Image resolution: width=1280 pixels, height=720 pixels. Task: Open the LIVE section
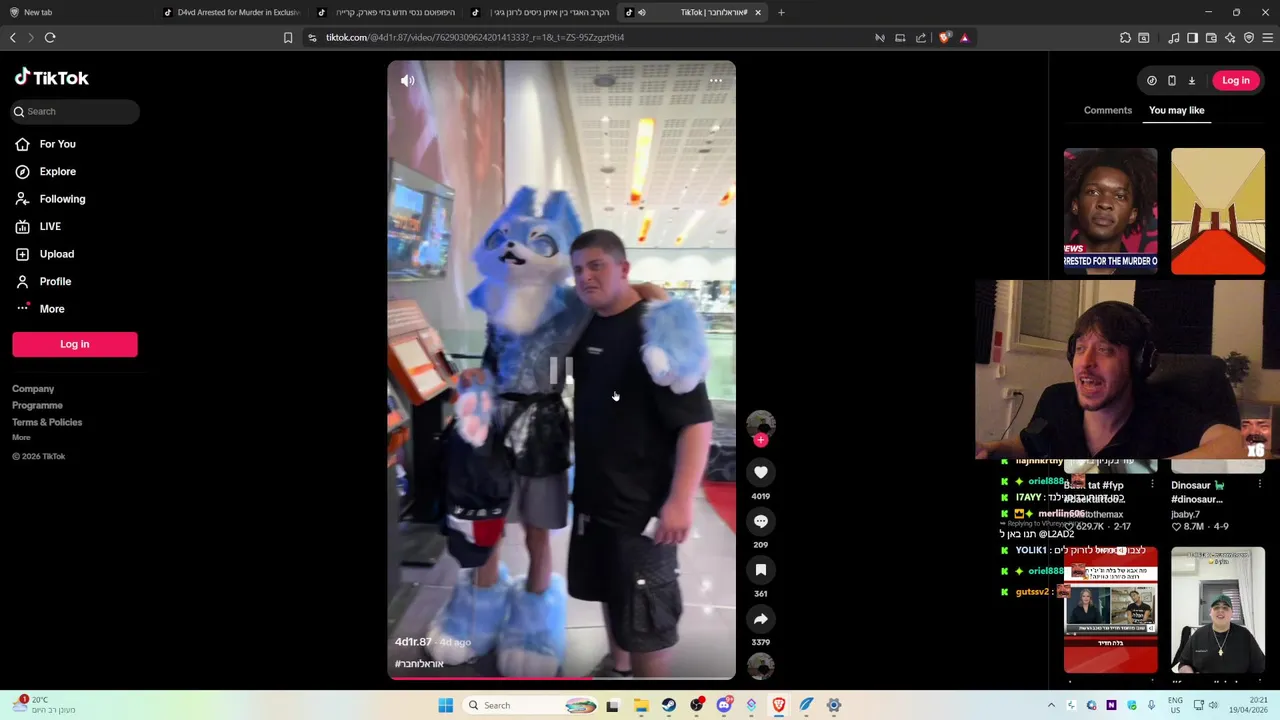(x=50, y=227)
